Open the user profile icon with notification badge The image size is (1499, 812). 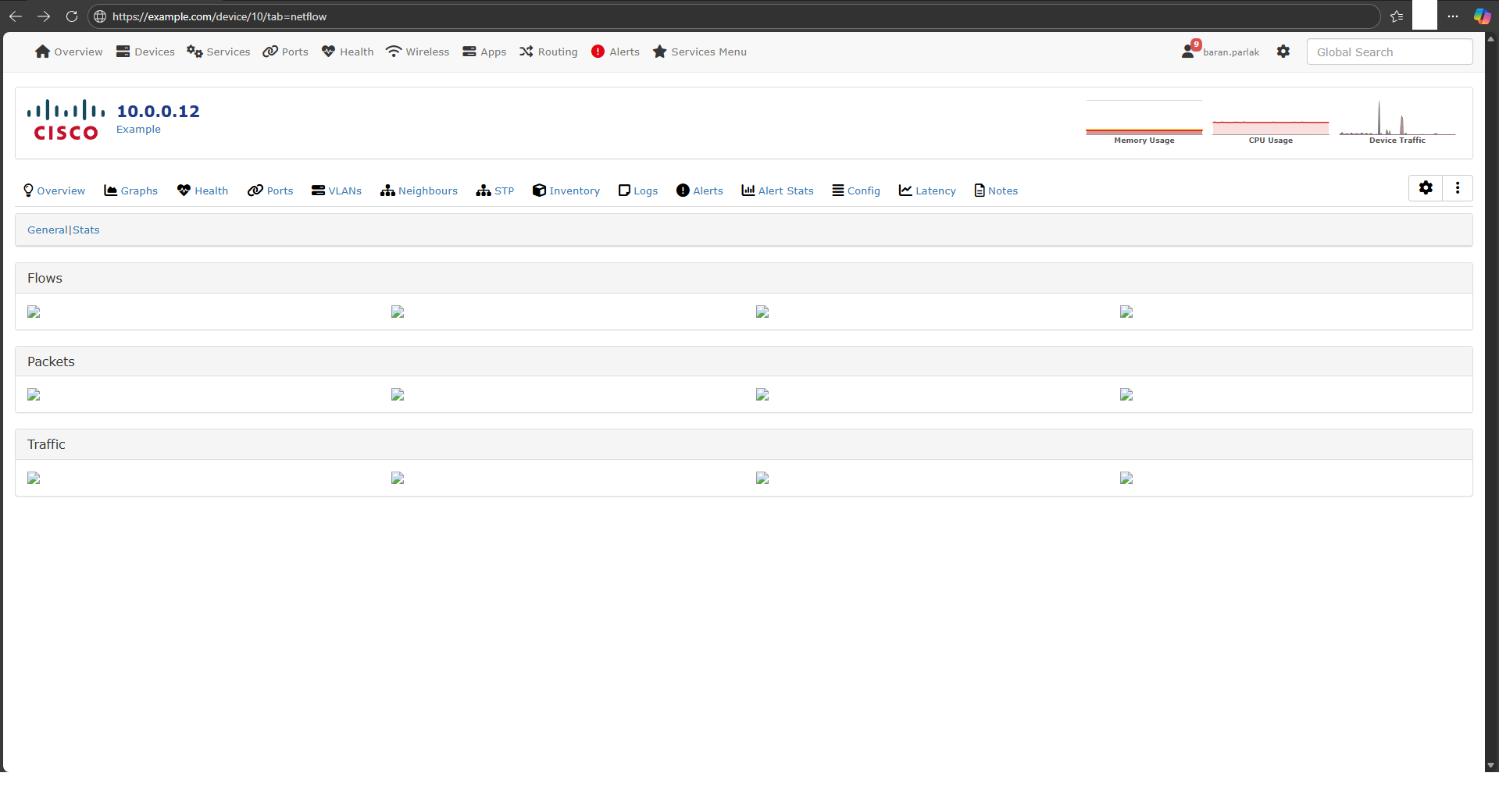pyautogui.click(x=1190, y=50)
